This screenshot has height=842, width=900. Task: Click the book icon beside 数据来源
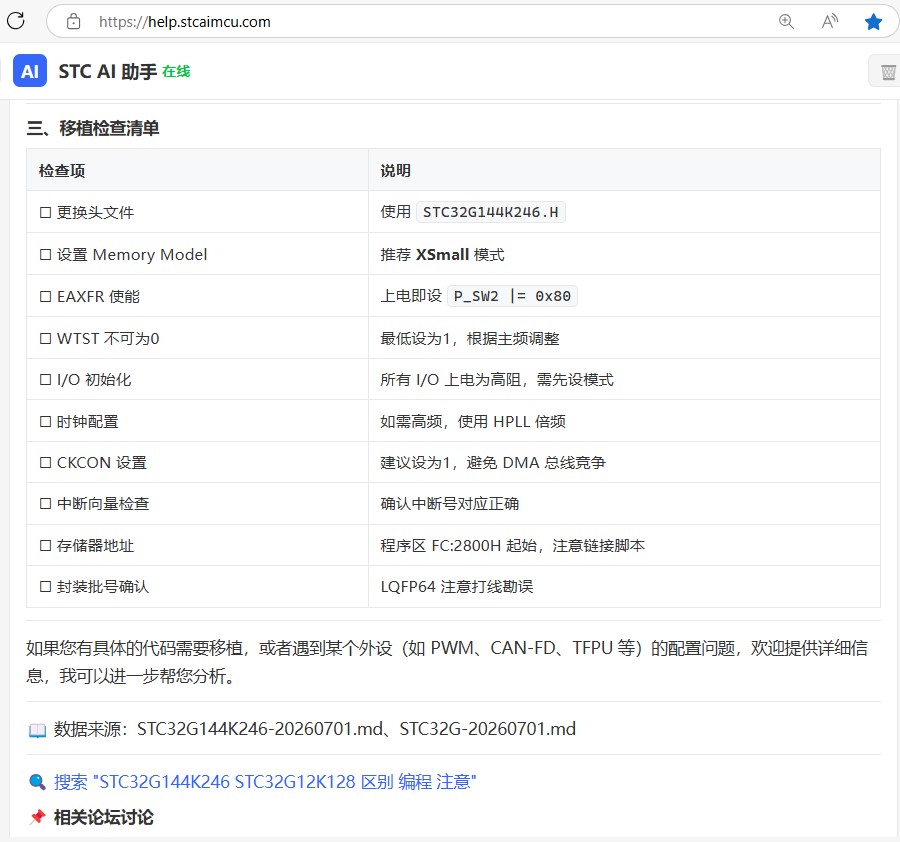(x=37, y=730)
